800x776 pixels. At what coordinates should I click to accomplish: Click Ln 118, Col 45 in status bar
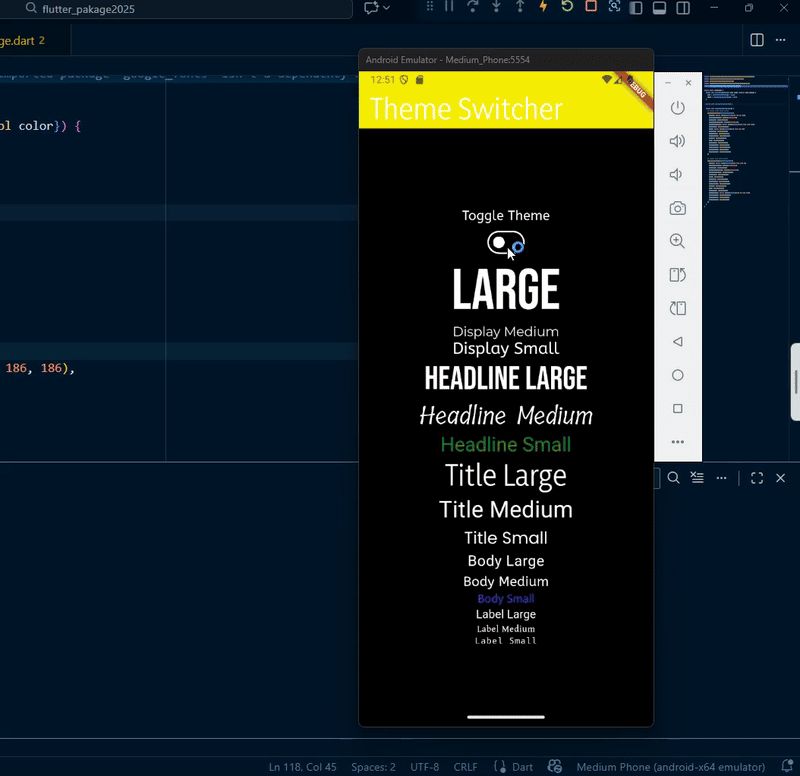coord(303,767)
